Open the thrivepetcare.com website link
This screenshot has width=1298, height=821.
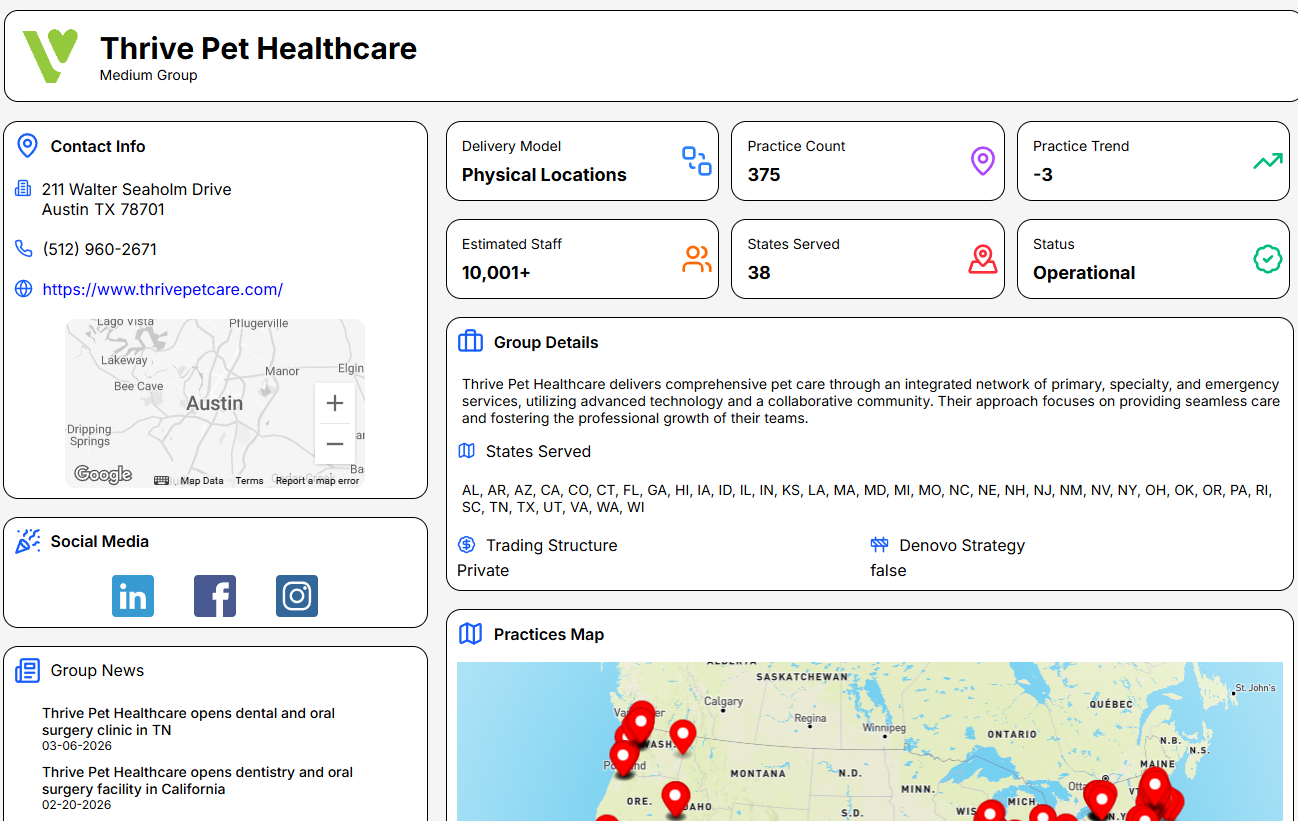point(162,289)
